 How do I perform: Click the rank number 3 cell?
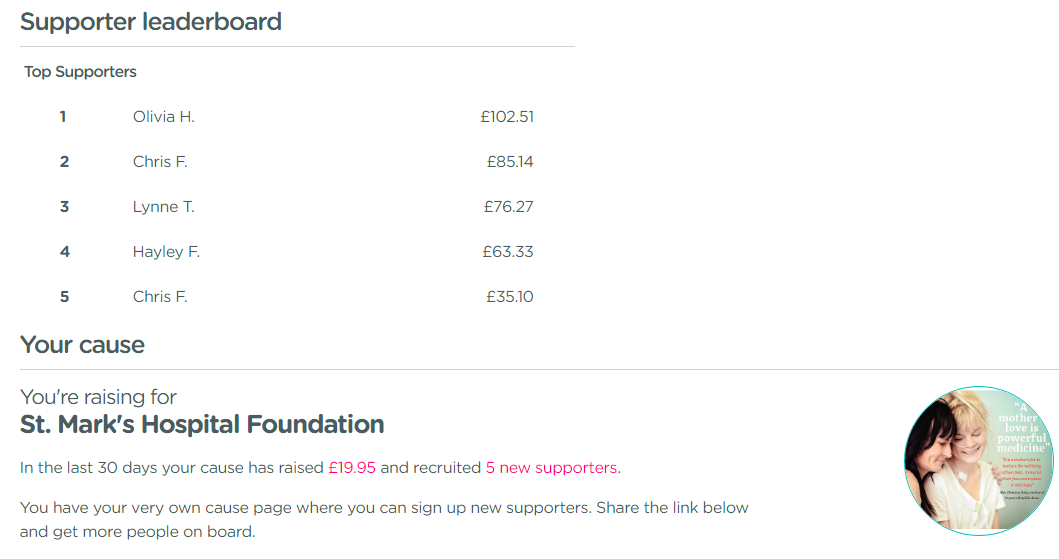[x=64, y=207]
